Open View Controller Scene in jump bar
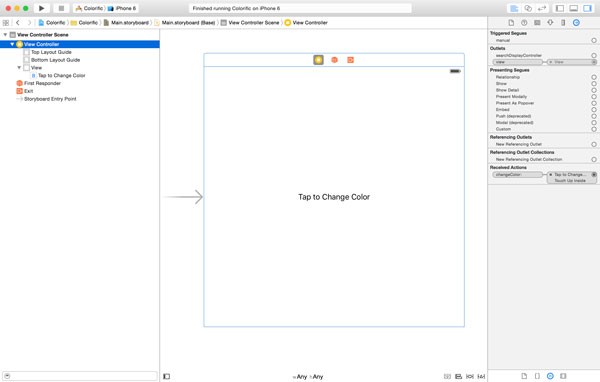Image resolution: width=600 pixels, height=382 pixels. 250,23
